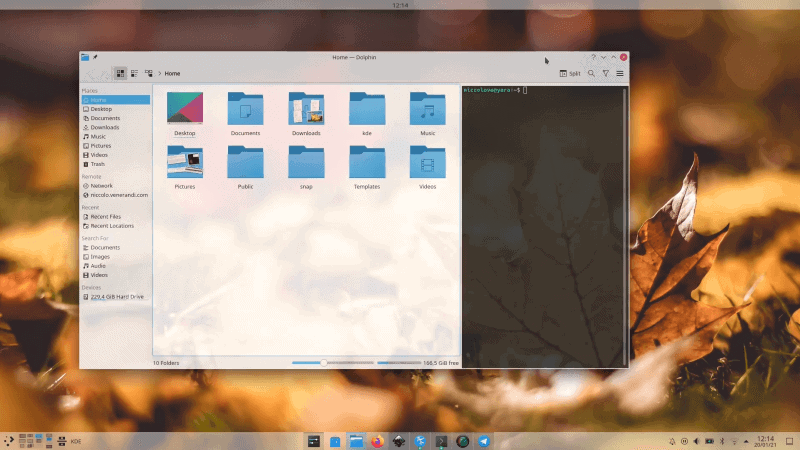Select Recent Files in sidebar
The width and height of the screenshot is (800, 450).
point(105,216)
